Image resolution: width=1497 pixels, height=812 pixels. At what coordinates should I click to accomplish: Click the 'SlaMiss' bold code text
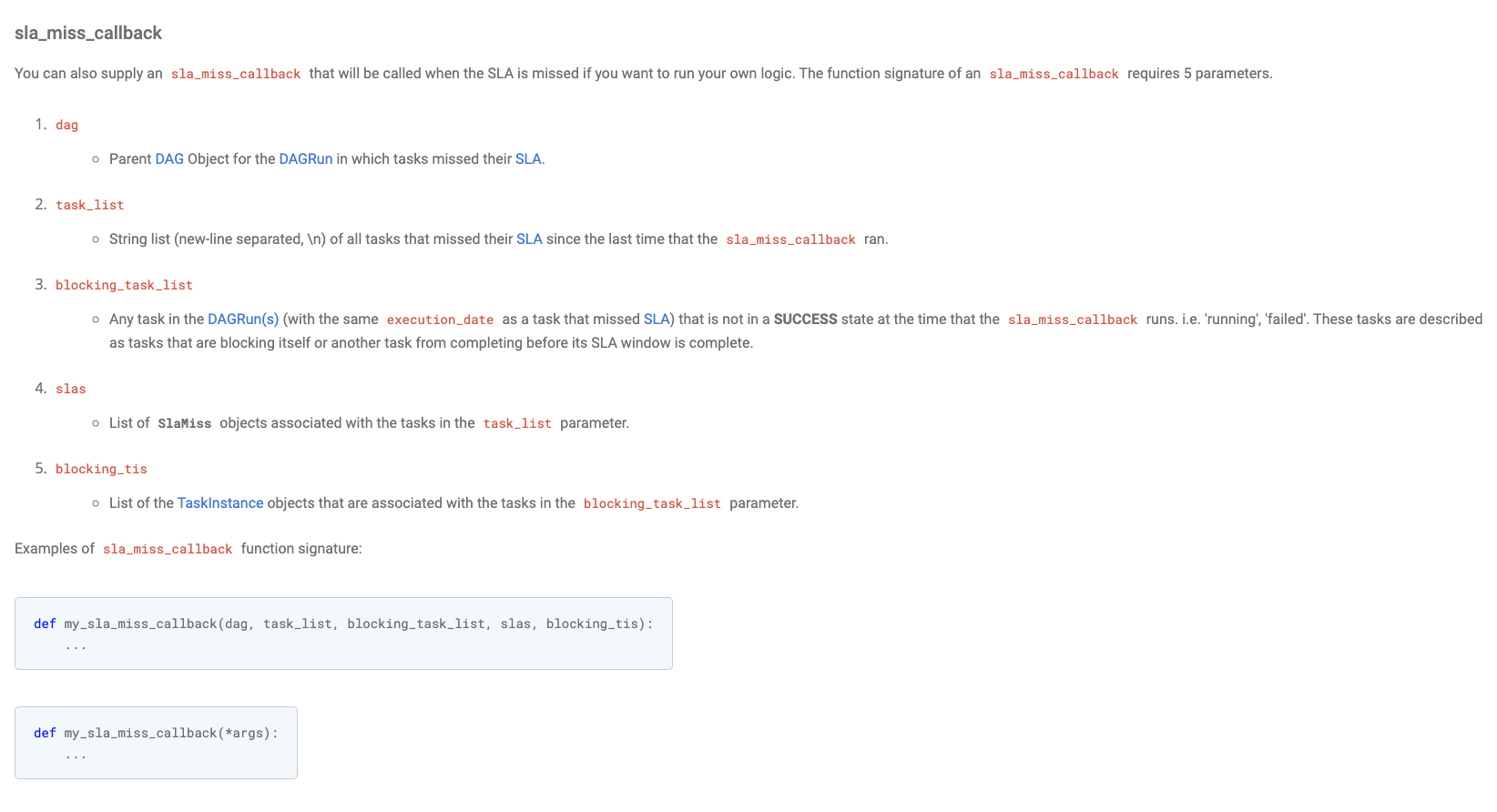point(185,423)
